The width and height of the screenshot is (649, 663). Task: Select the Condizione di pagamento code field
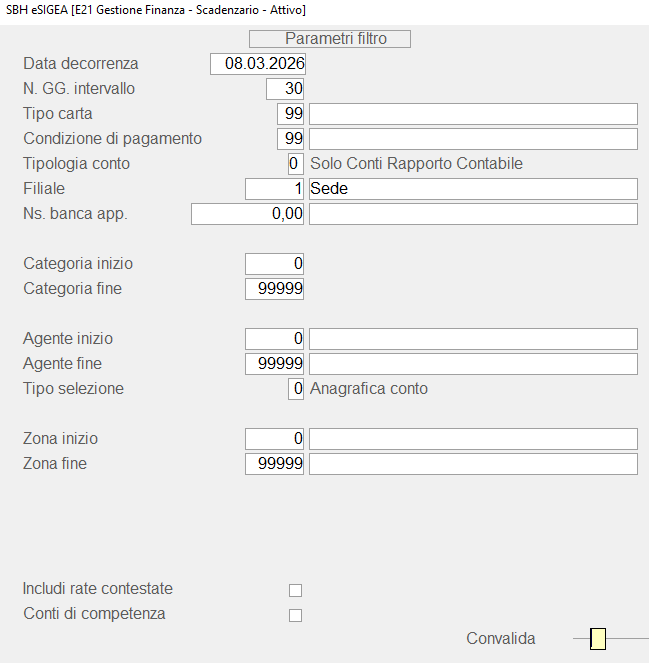tap(291, 138)
